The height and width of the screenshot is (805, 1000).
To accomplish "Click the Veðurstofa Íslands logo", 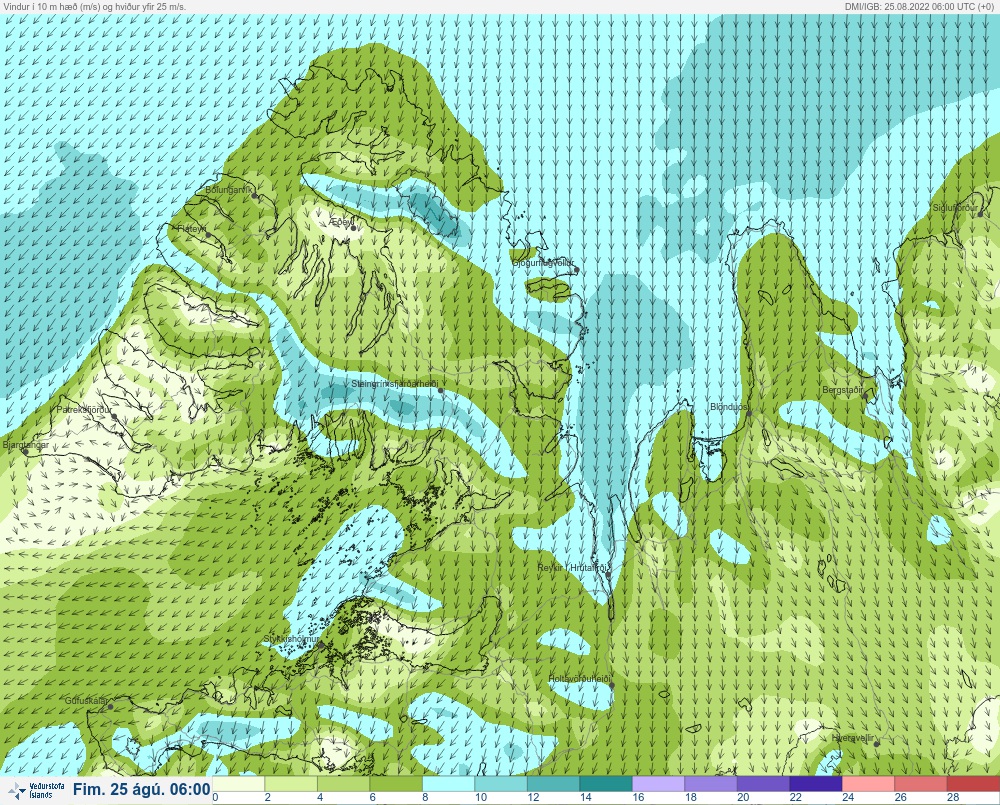I will tap(37, 791).
